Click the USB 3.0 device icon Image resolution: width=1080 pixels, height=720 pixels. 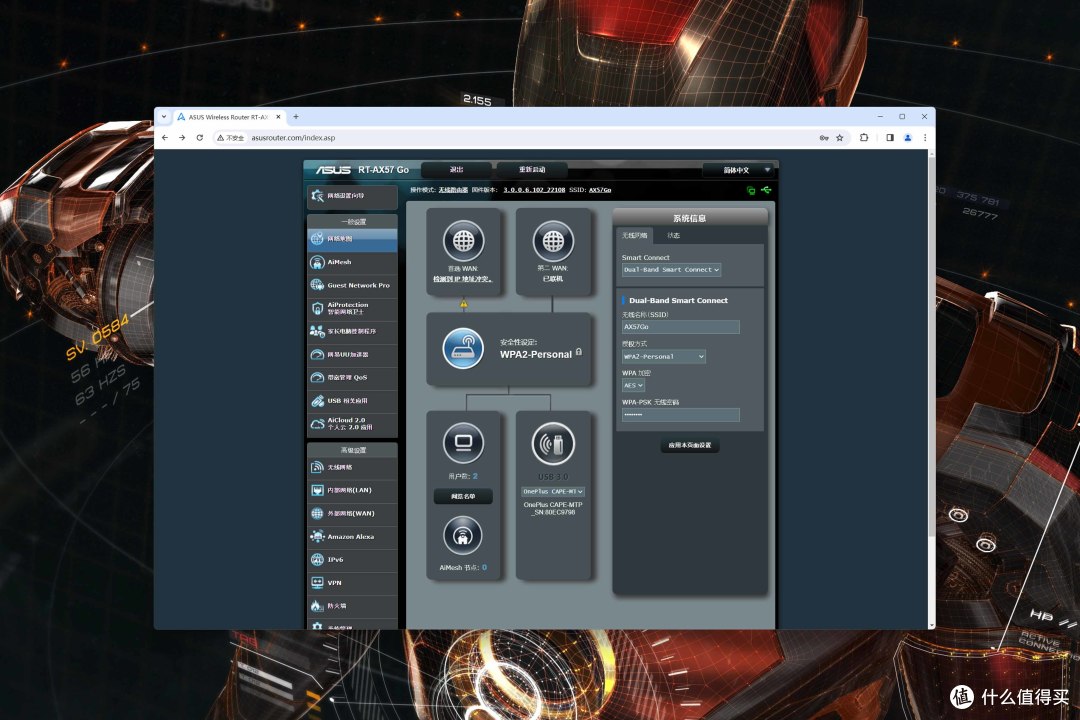[553, 444]
